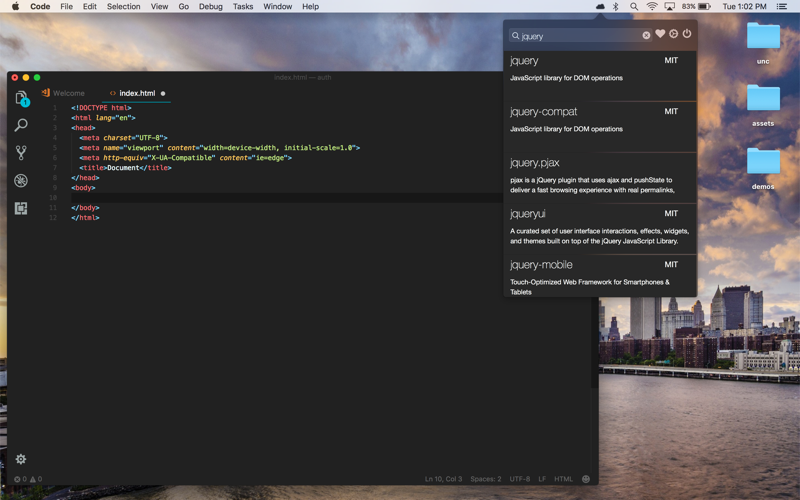Click the power quit icon in popup
The image size is (800, 500).
pyautogui.click(x=687, y=34)
